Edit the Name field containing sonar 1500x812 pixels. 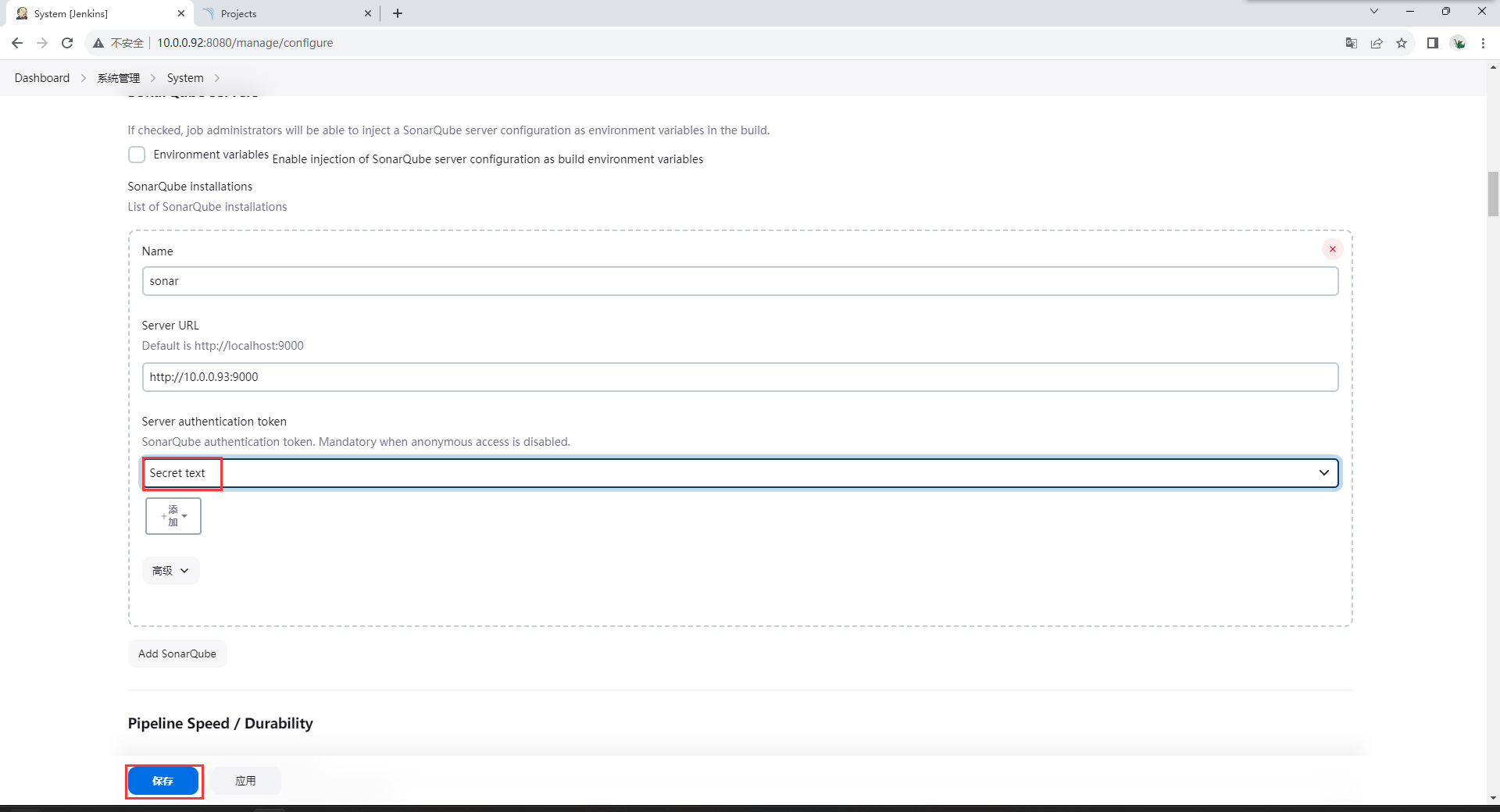click(740, 281)
